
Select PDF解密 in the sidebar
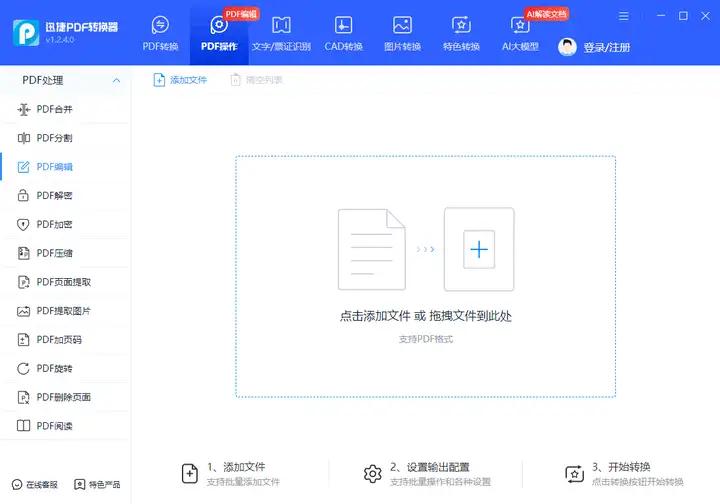[65, 196]
